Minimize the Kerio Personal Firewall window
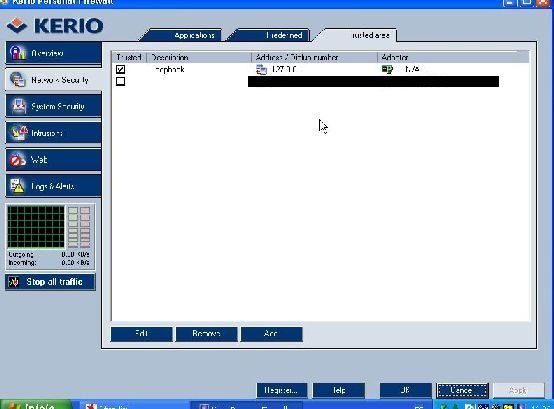554x409 pixels. (509, 2)
